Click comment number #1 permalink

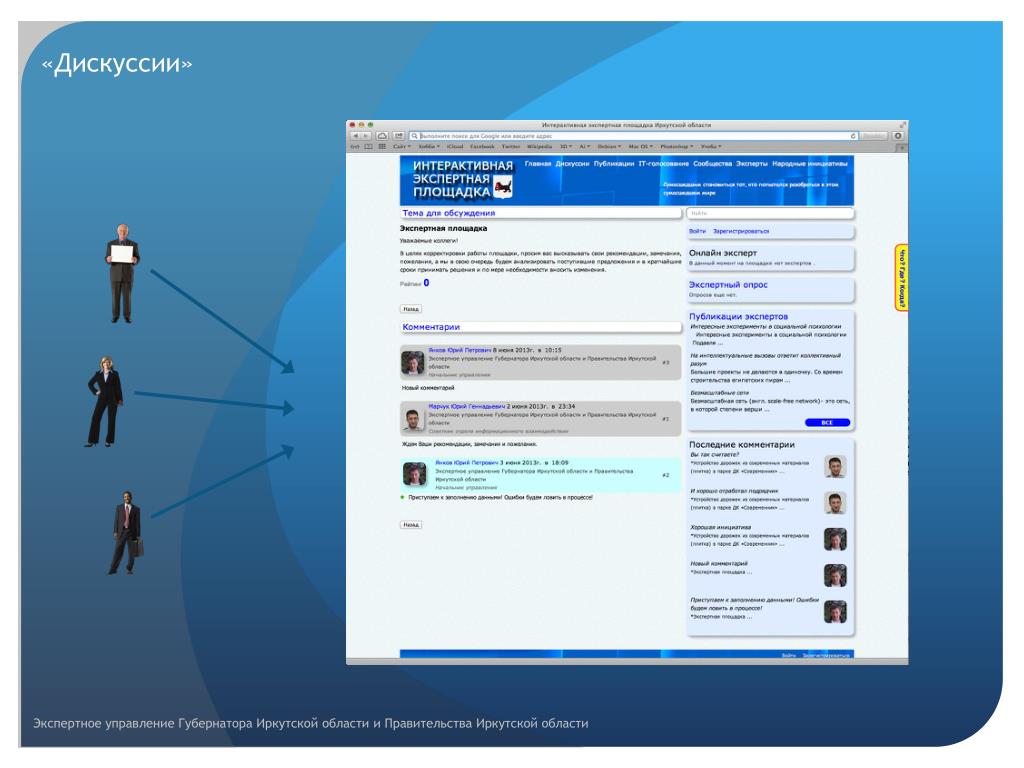(665, 419)
